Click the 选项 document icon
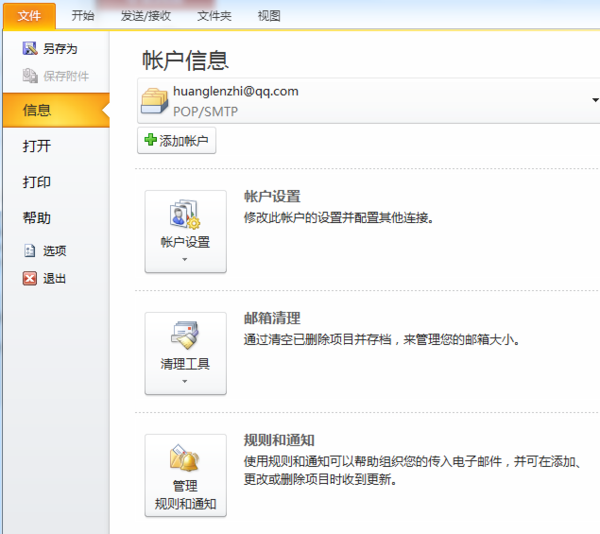Image resolution: width=600 pixels, height=534 pixels. [29, 251]
